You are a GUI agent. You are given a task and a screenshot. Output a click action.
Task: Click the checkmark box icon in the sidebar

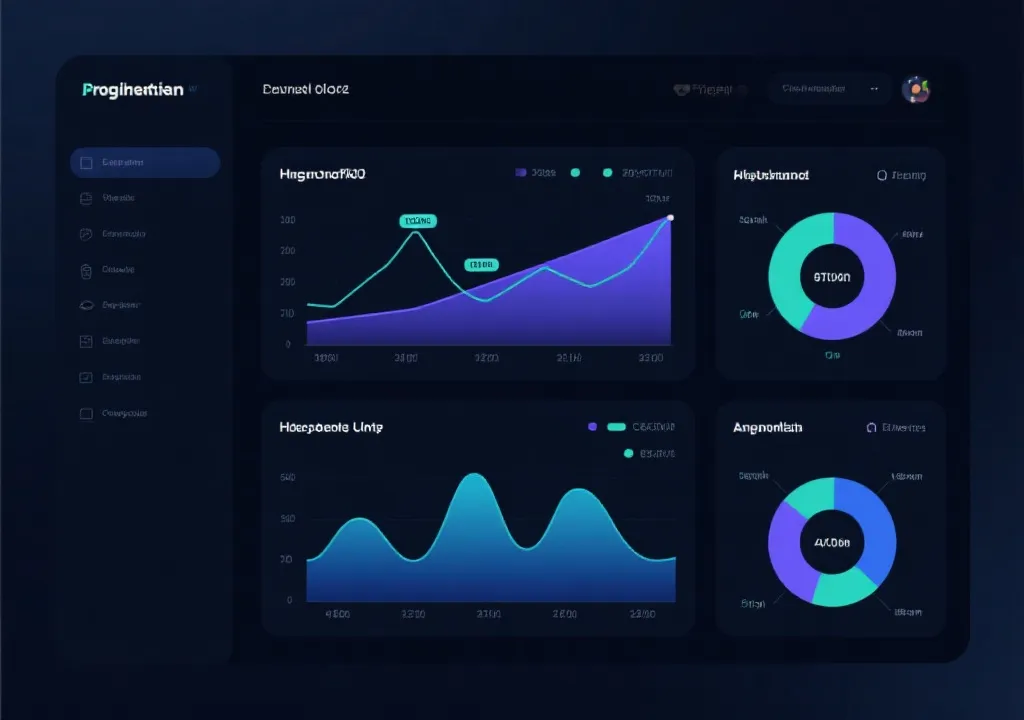tap(86, 377)
